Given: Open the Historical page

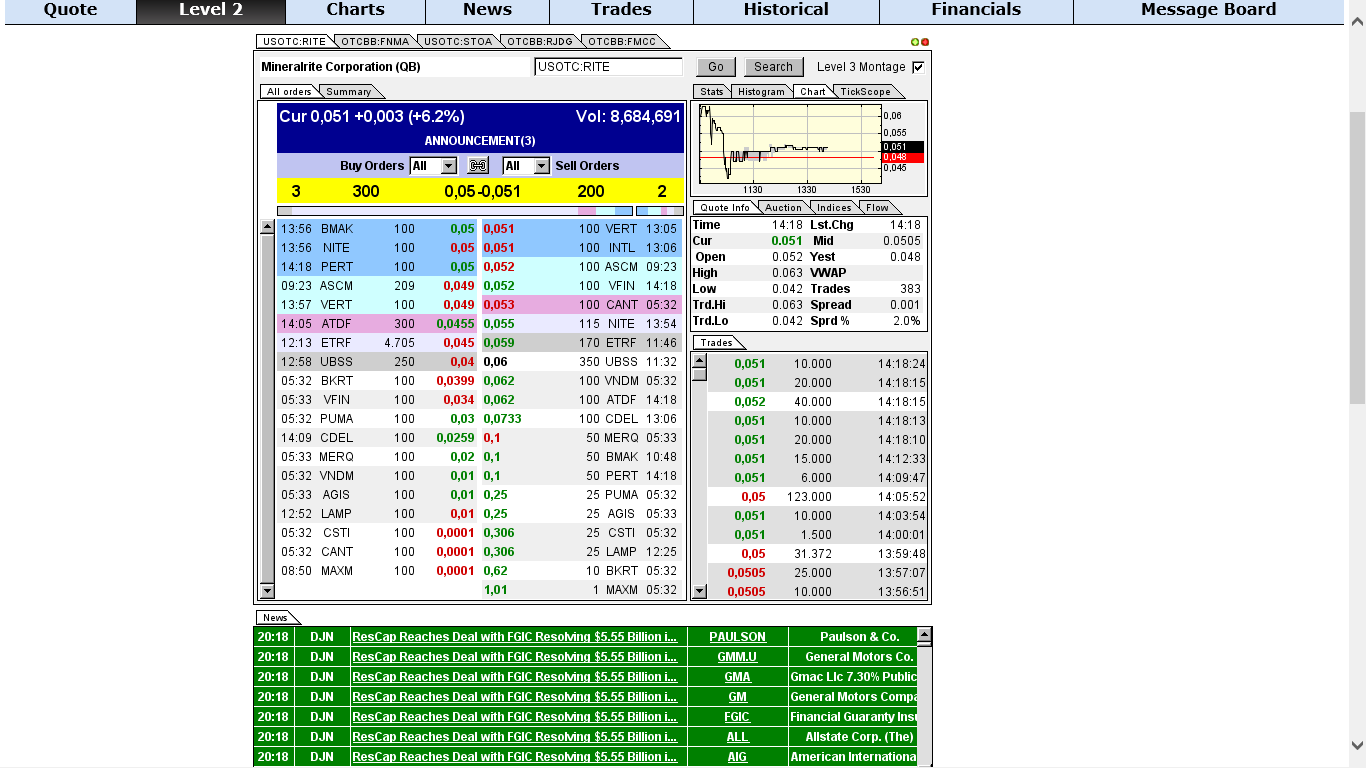Looking at the screenshot, I should point(786,11).
